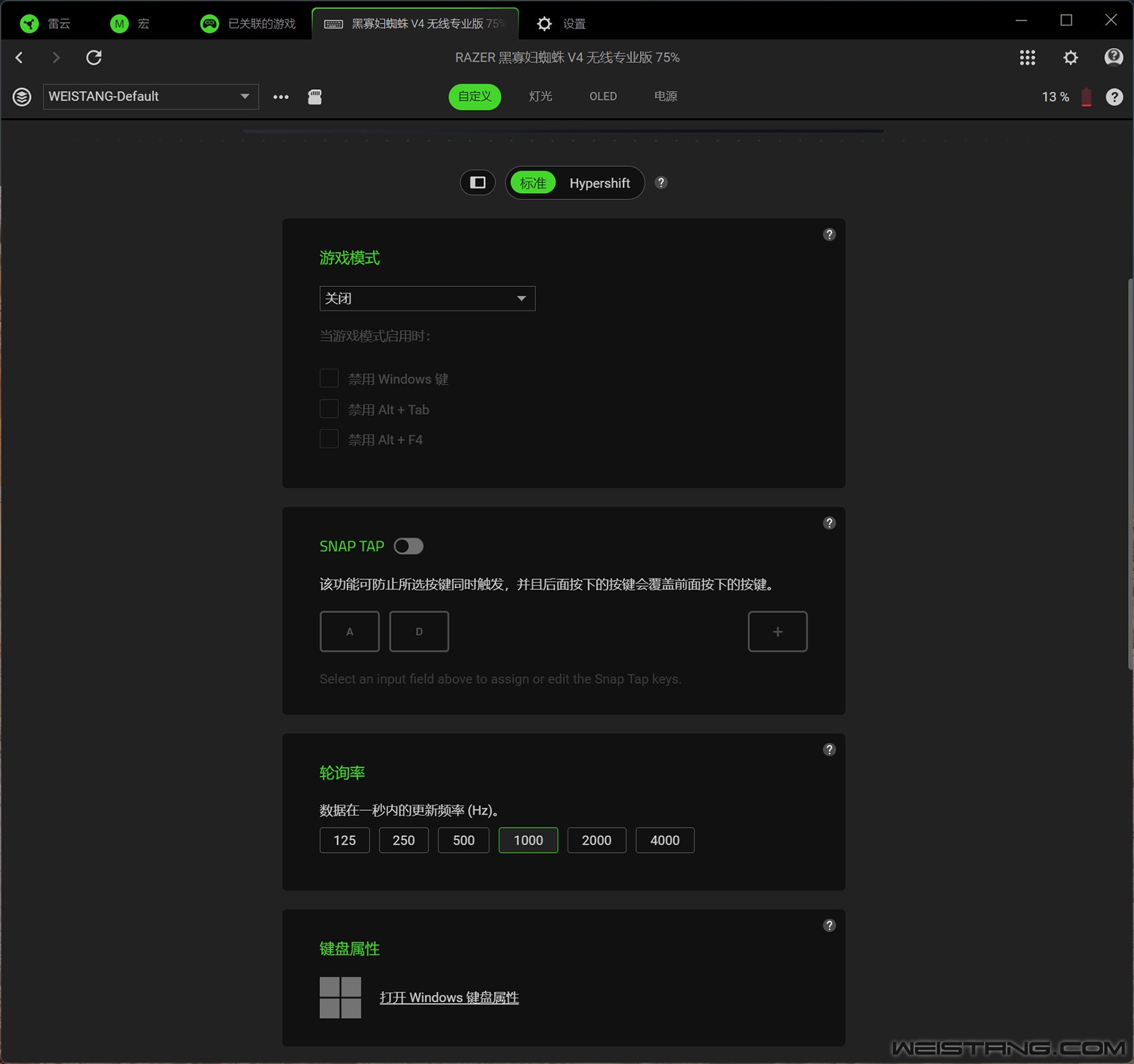Set polling rate to 125
This screenshot has height=1064, width=1134.
point(344,840)
